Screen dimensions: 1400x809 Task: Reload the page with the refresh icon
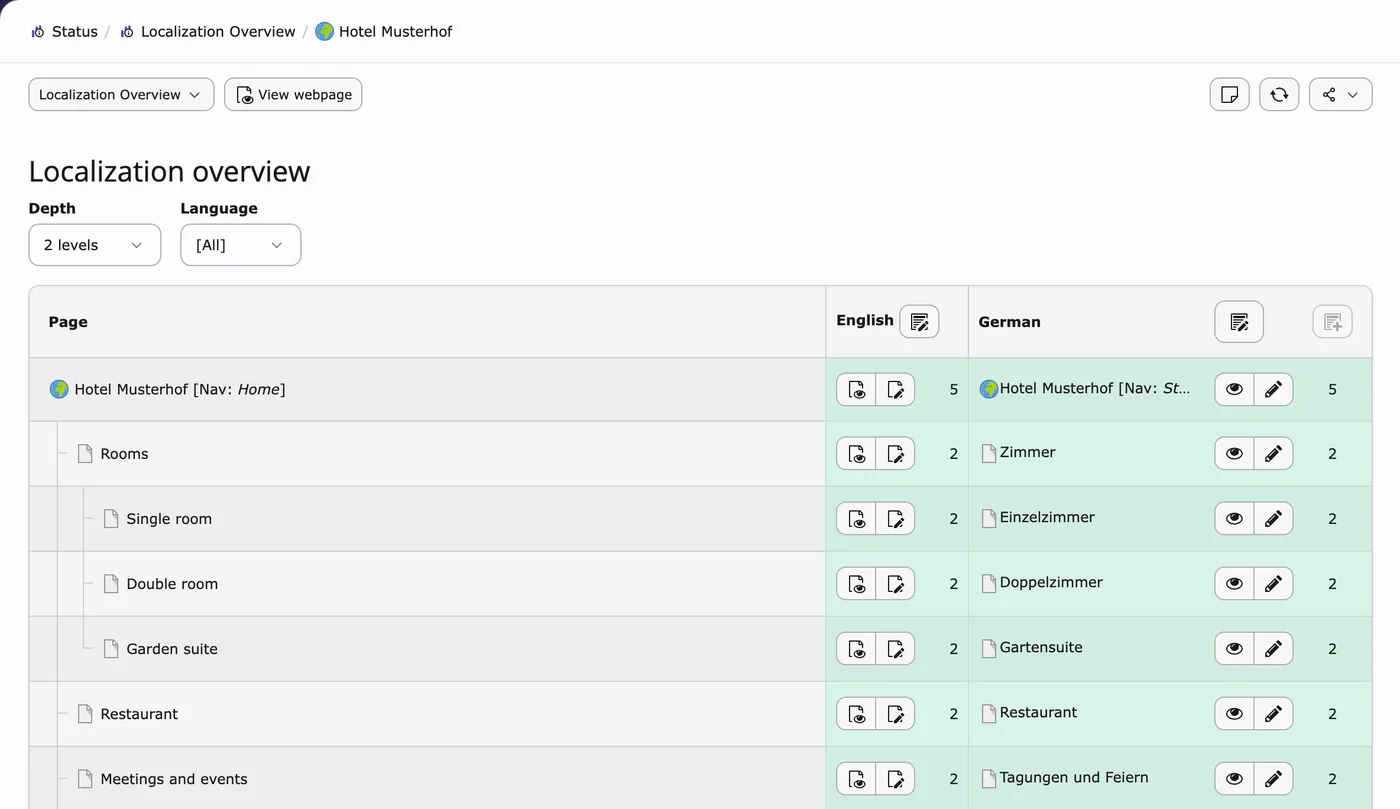pos(1279,95)
